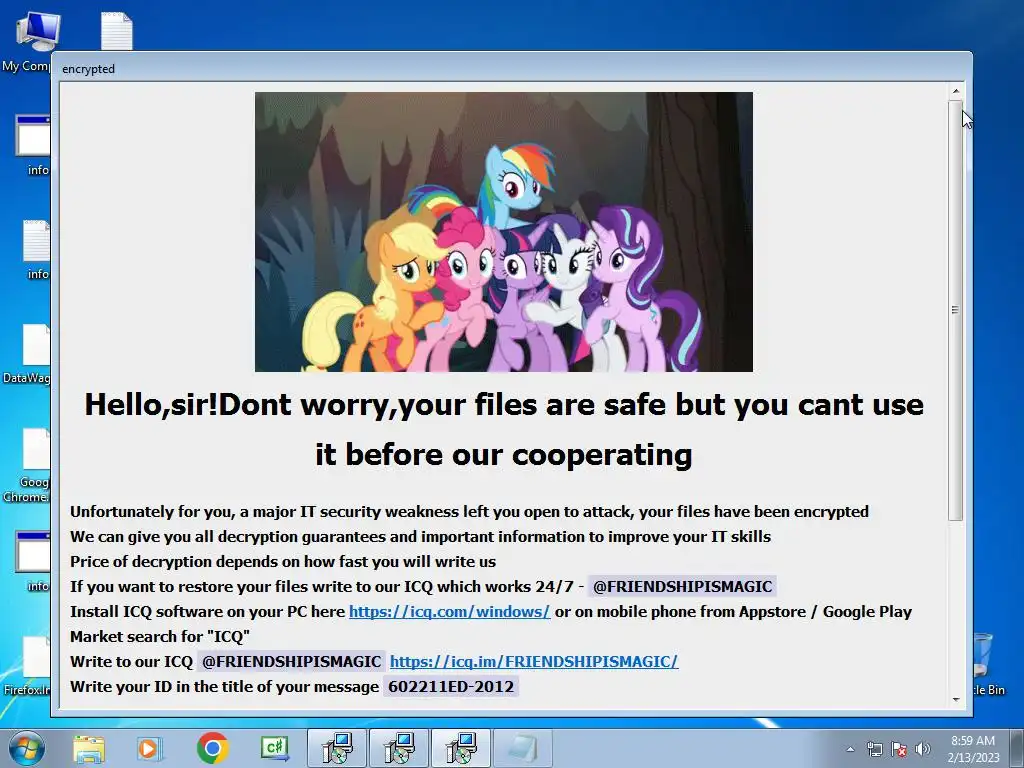
Task: Launch Windows Media Player from taskbar
Action: (148, 748)
